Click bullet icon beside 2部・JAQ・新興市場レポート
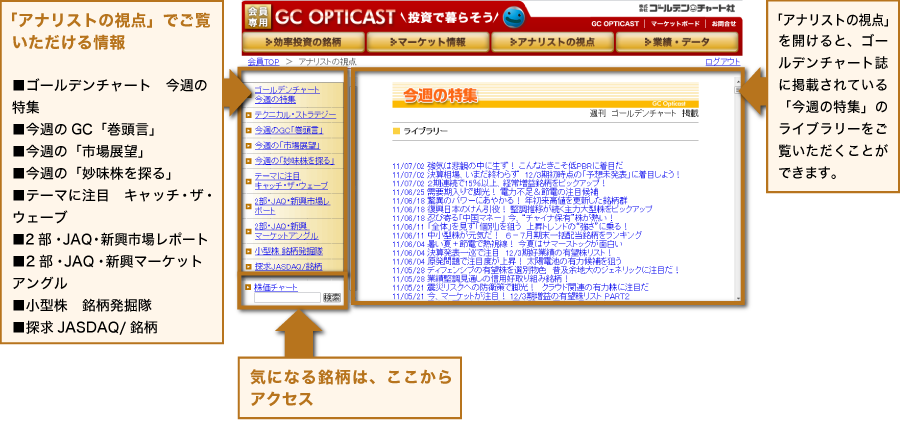Screen dimensions: 900x439 point(248,206)
